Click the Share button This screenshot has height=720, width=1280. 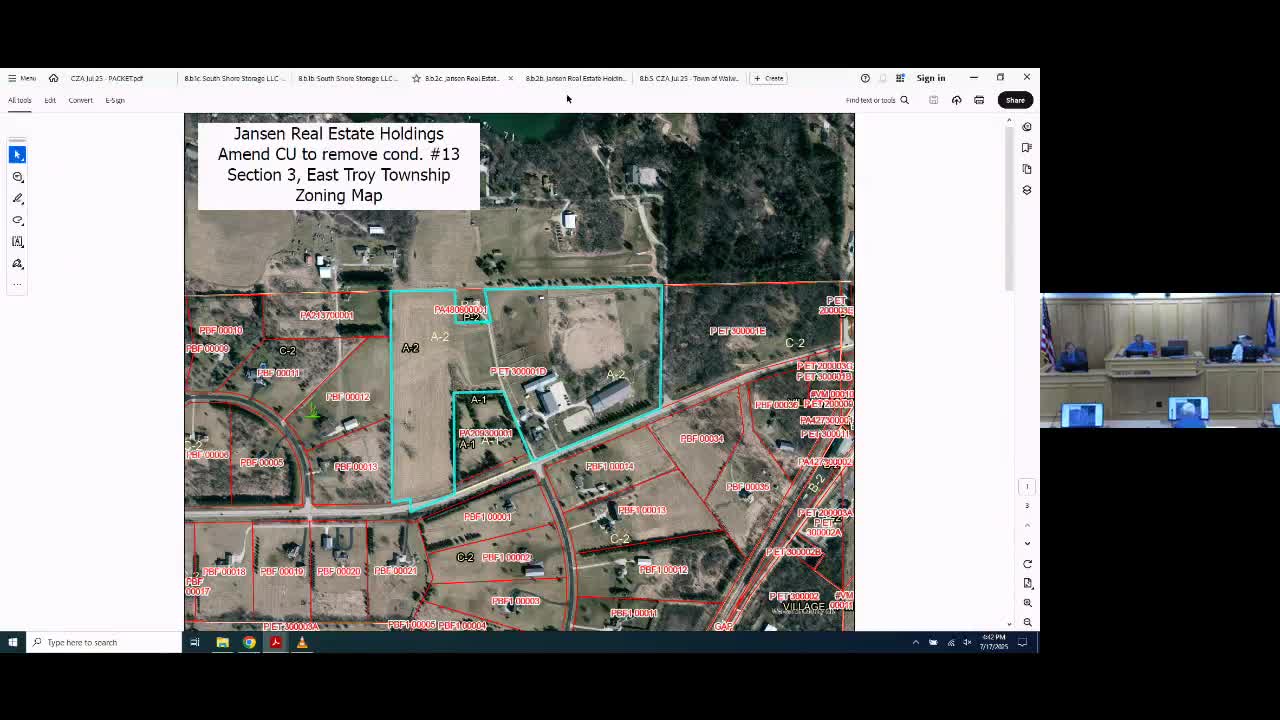[1015, 100]
